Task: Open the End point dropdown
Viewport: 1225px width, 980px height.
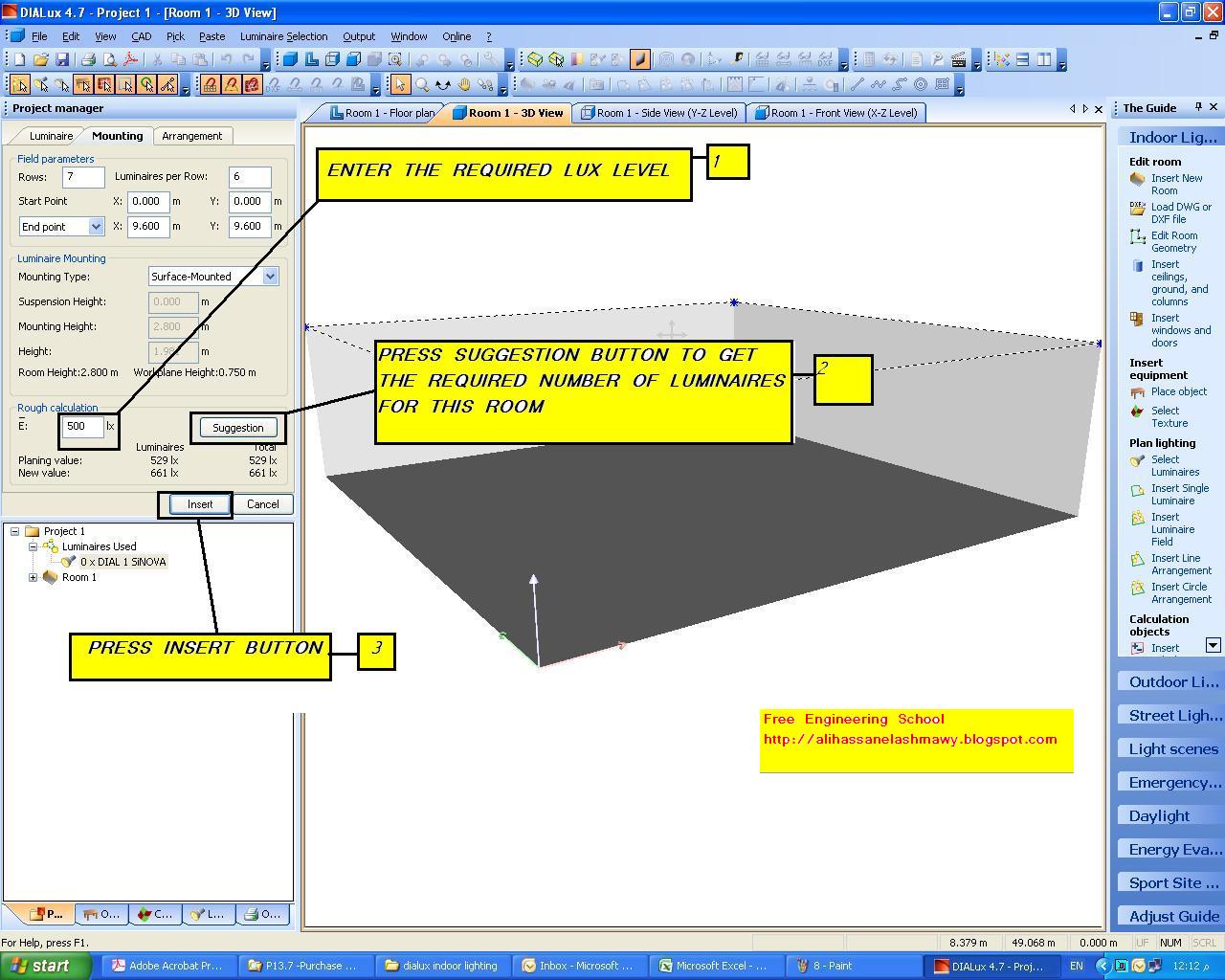Action: (96, 226)
